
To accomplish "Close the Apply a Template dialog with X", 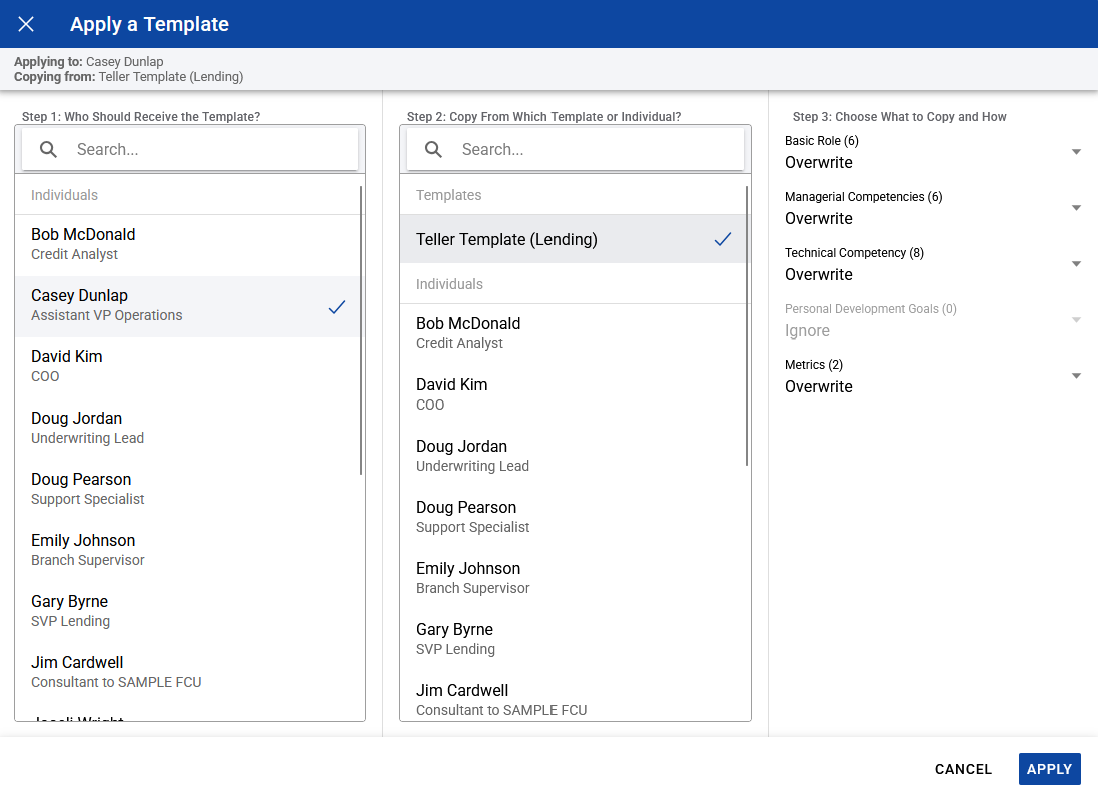I will (x=26, y=25).
